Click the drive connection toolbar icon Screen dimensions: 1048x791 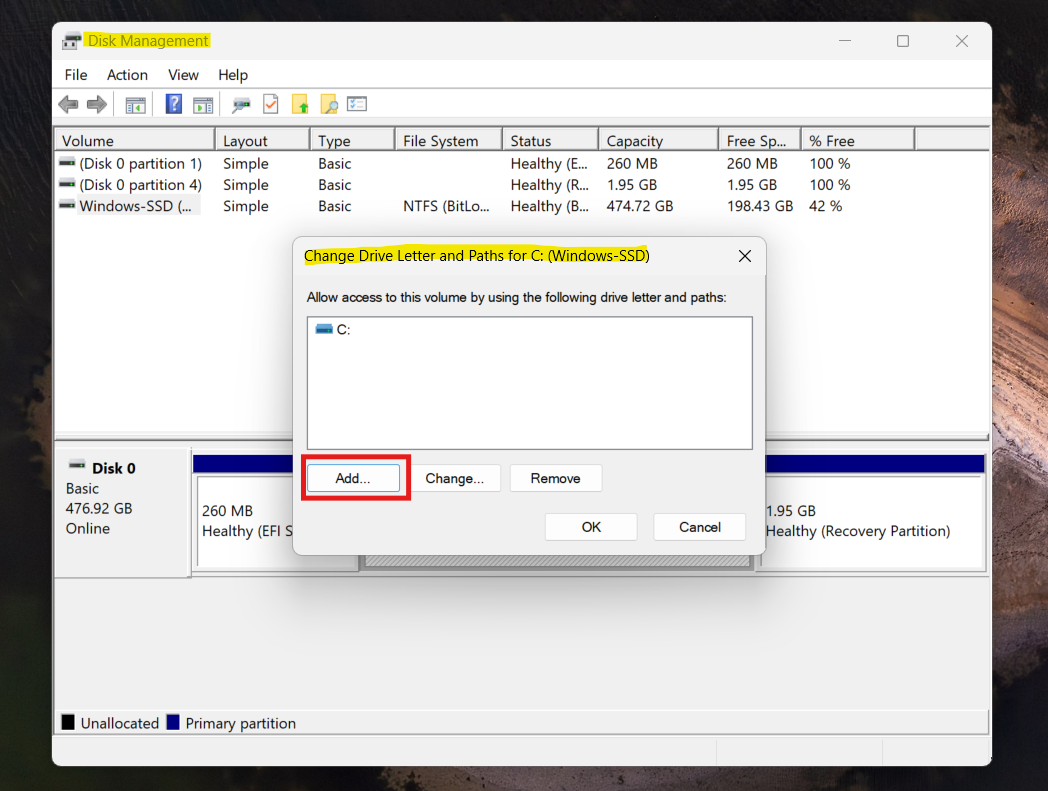241,104
